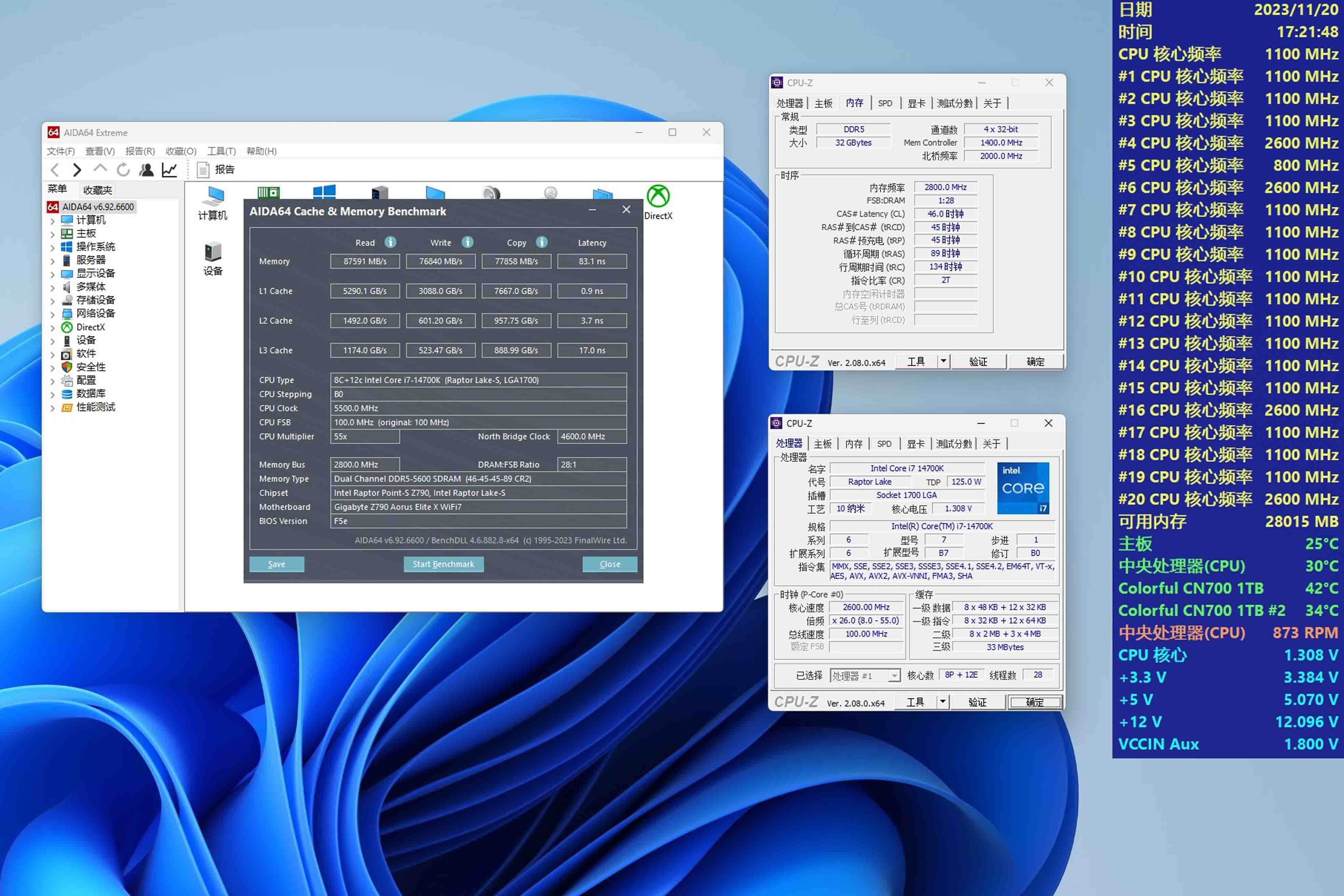
Task: Open the motherboard chip icon in main pane
Action: click(x=268, y=192)
